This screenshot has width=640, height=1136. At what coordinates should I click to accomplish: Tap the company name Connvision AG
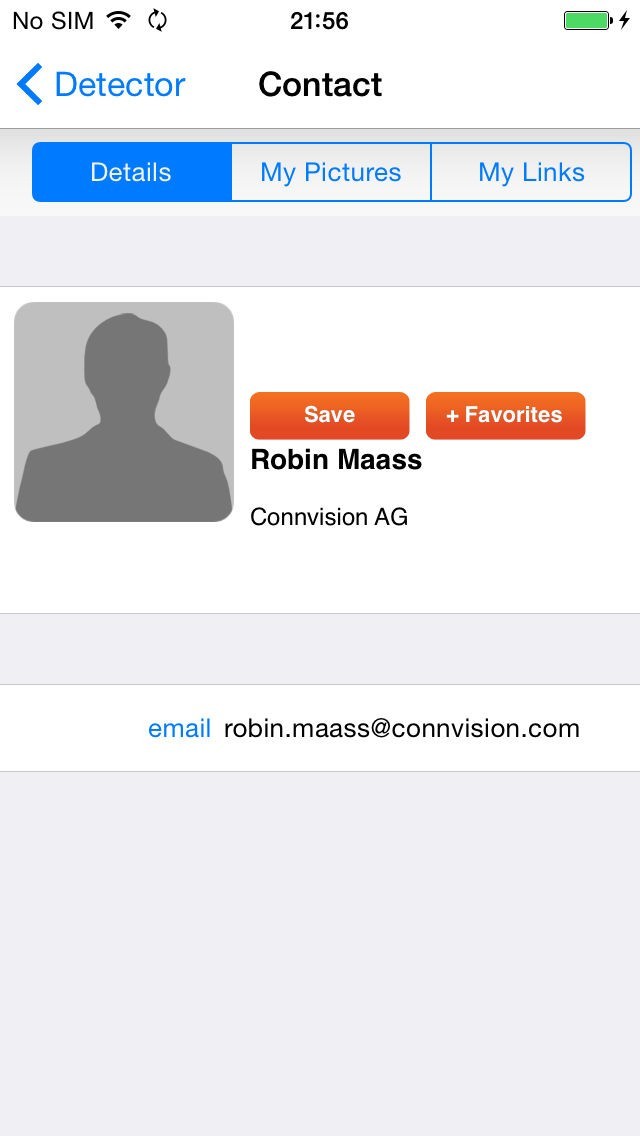coord(329,517)
